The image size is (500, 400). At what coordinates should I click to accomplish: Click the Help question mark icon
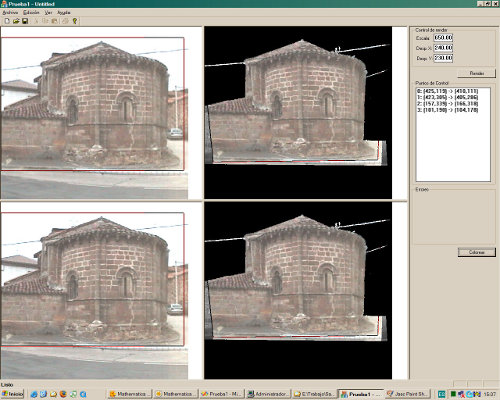pyautogui.click(x=75, y=21)
